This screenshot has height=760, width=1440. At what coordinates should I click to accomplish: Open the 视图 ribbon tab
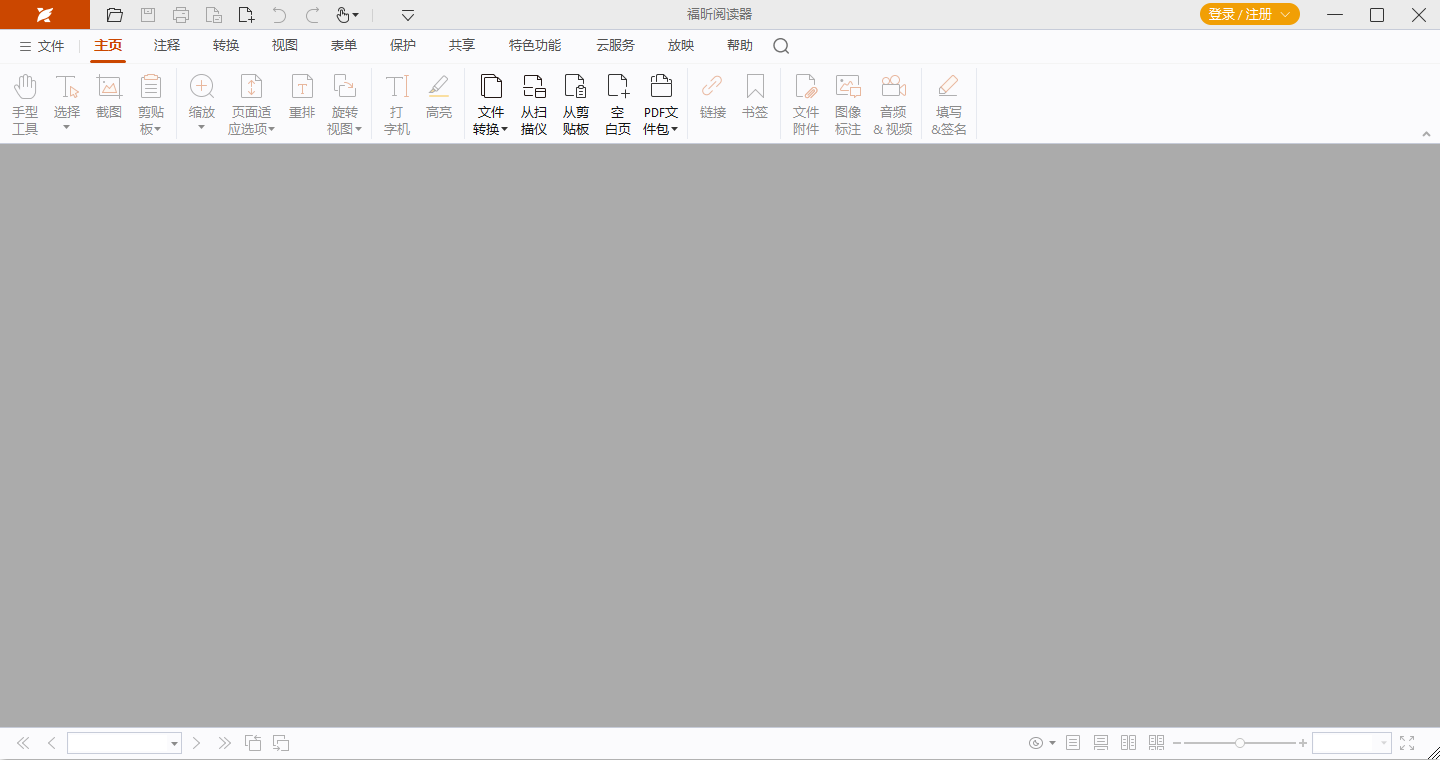click(x=284, y=45)
